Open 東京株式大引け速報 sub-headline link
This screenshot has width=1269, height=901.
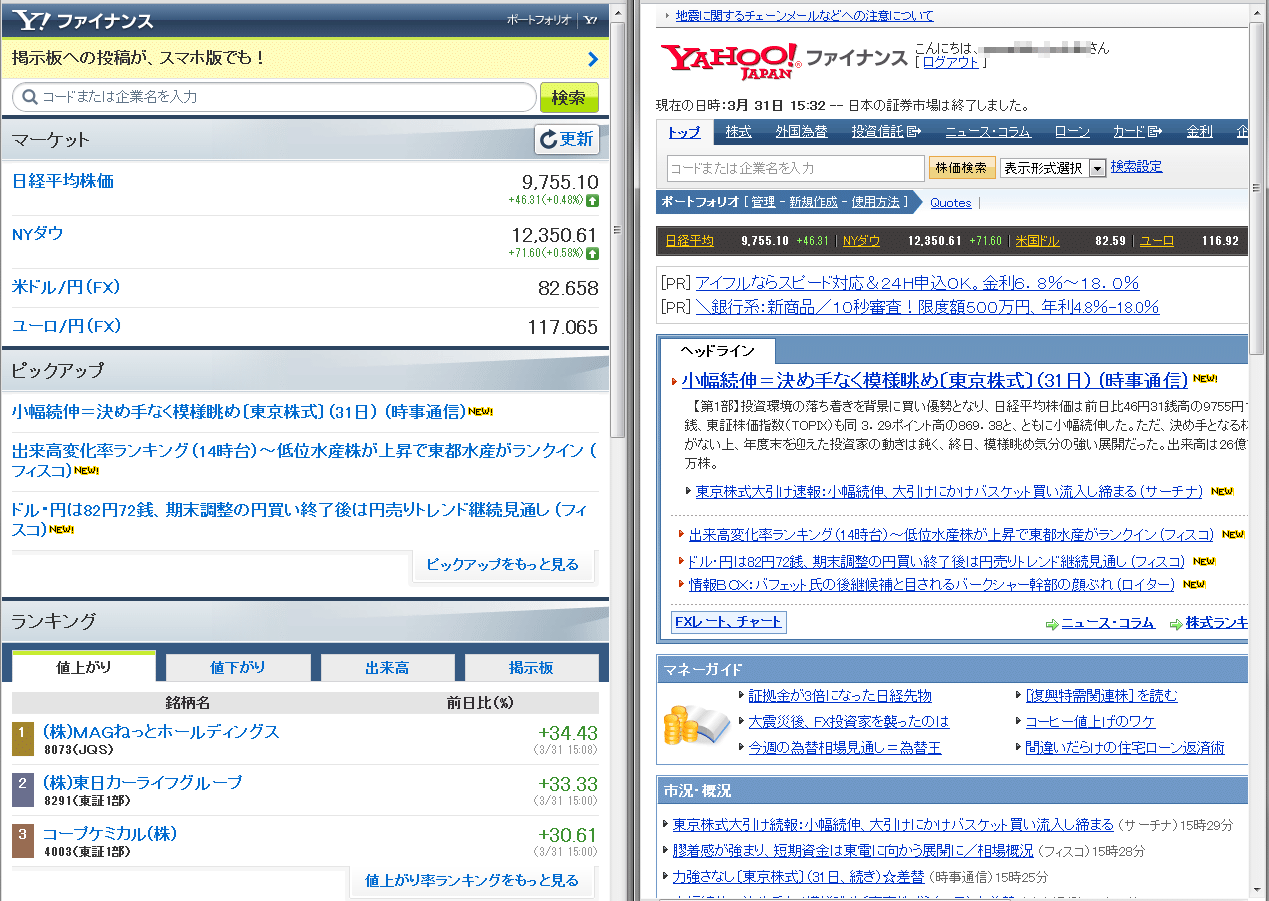949,491
